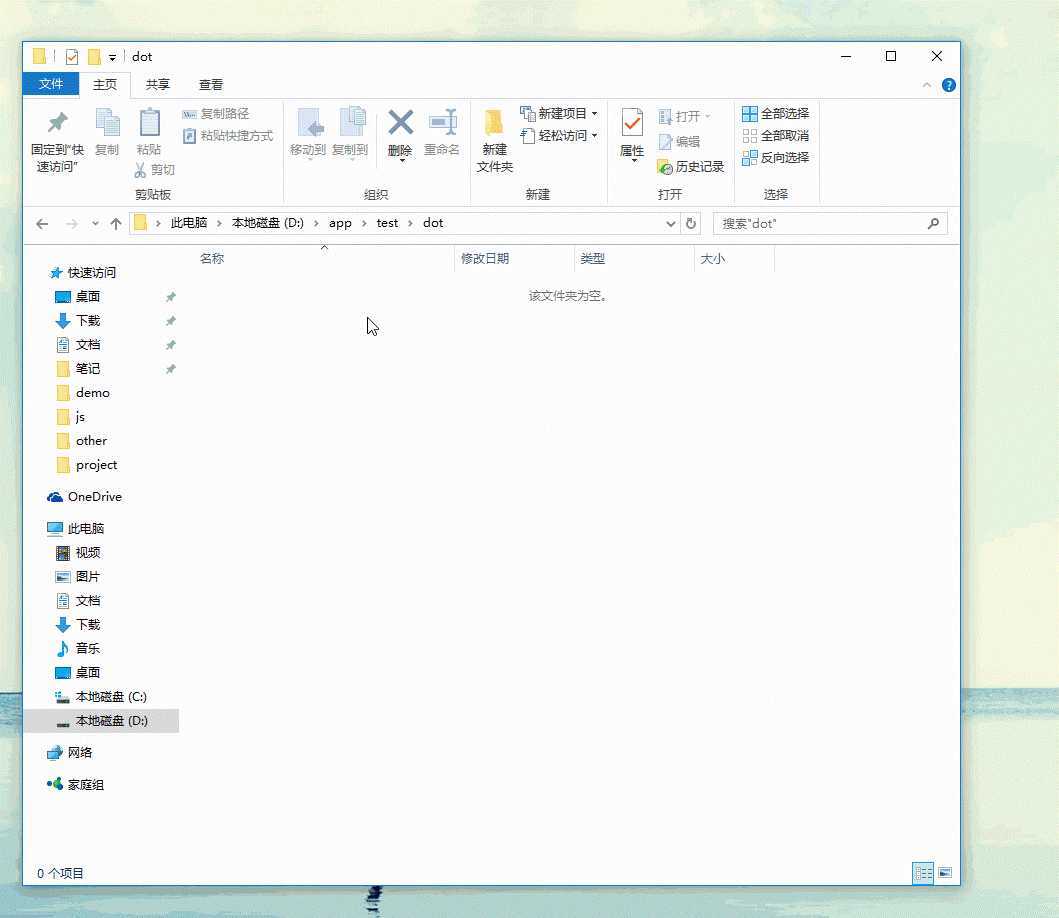This screenshot has height=918, width=1059.
Task: Collapse the ribbon using chevron
Action: tap(927, 85)
